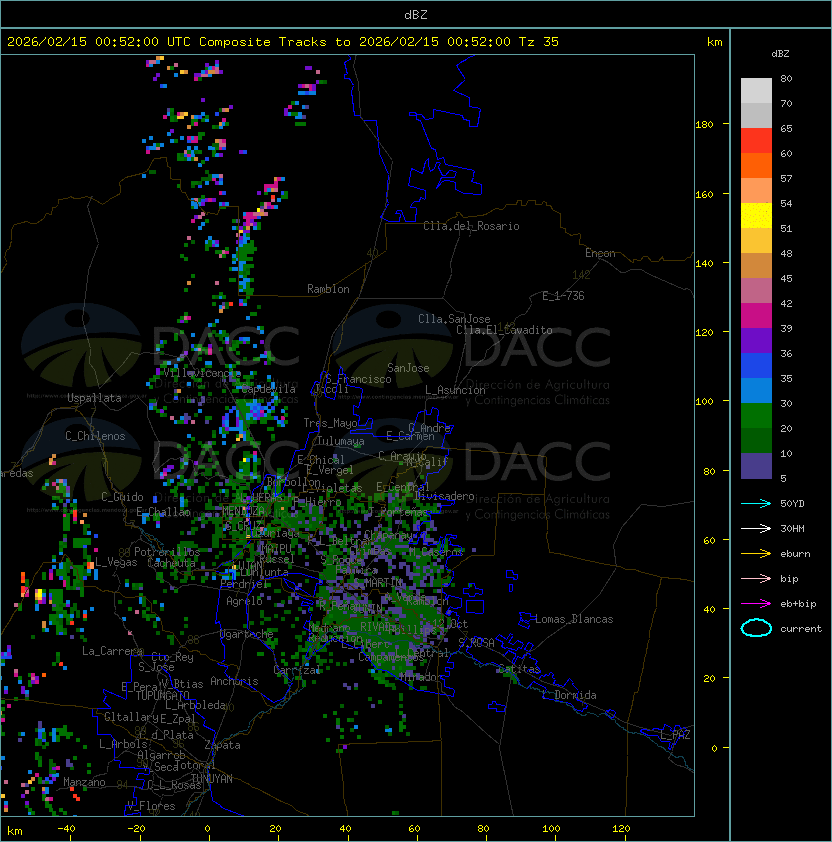This screenshot has height=842, width=832.
Task: Click the 'Manzano' map label
Action: point(84,782)
